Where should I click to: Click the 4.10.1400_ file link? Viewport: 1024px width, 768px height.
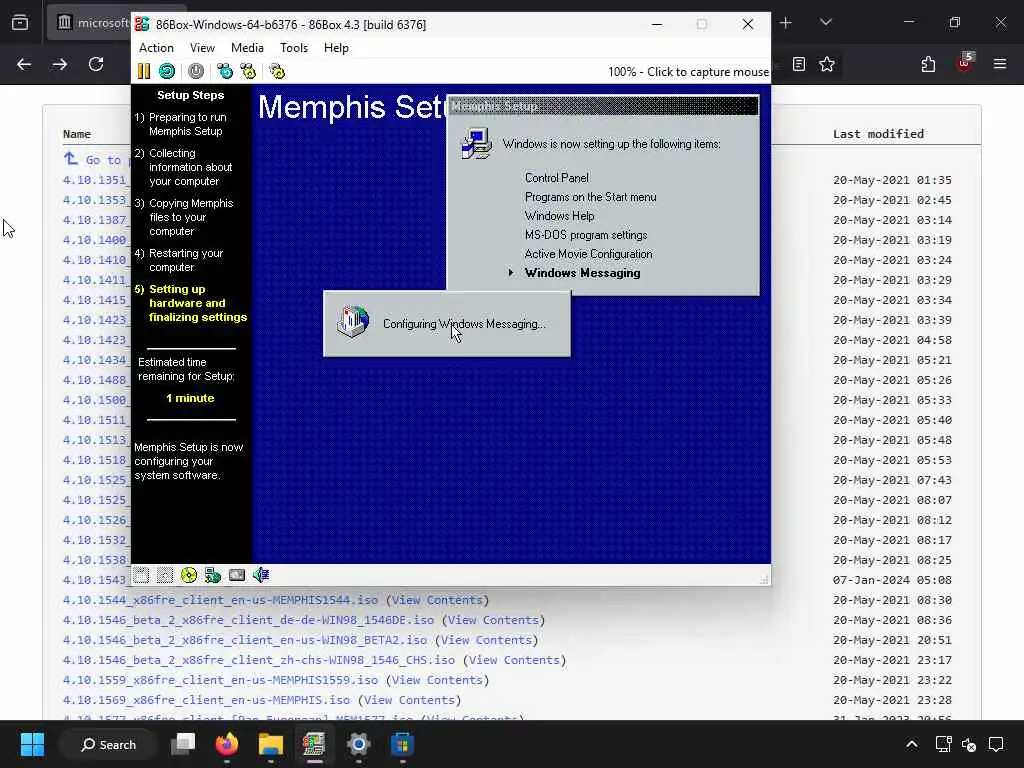(x=96, y=240)
